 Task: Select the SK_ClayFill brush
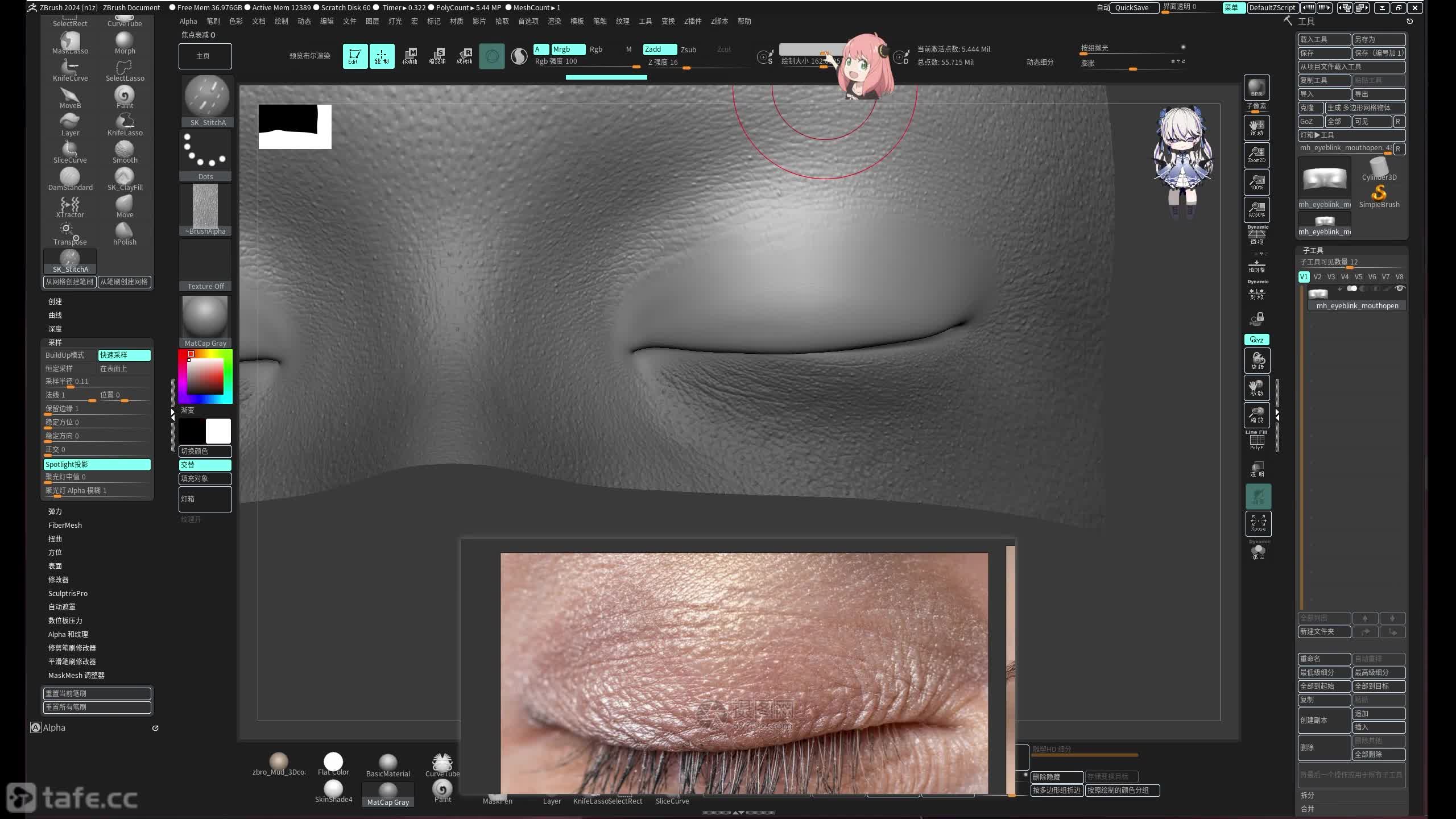pyautogui.click(x=125, y=180)
